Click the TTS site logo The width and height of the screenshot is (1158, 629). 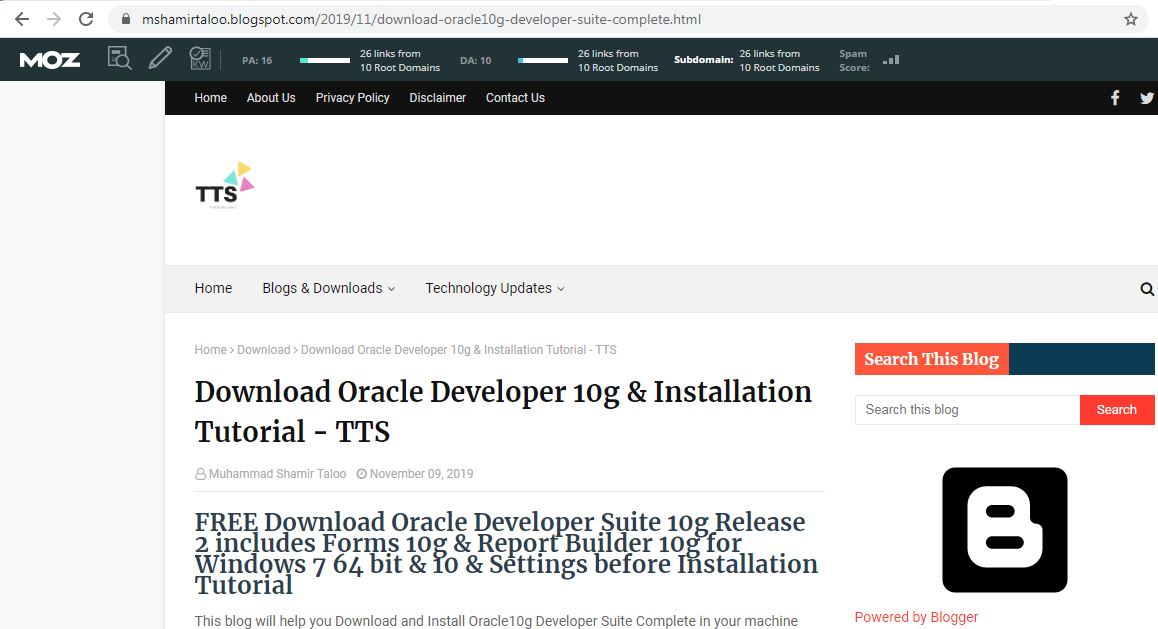coord(224,186)
